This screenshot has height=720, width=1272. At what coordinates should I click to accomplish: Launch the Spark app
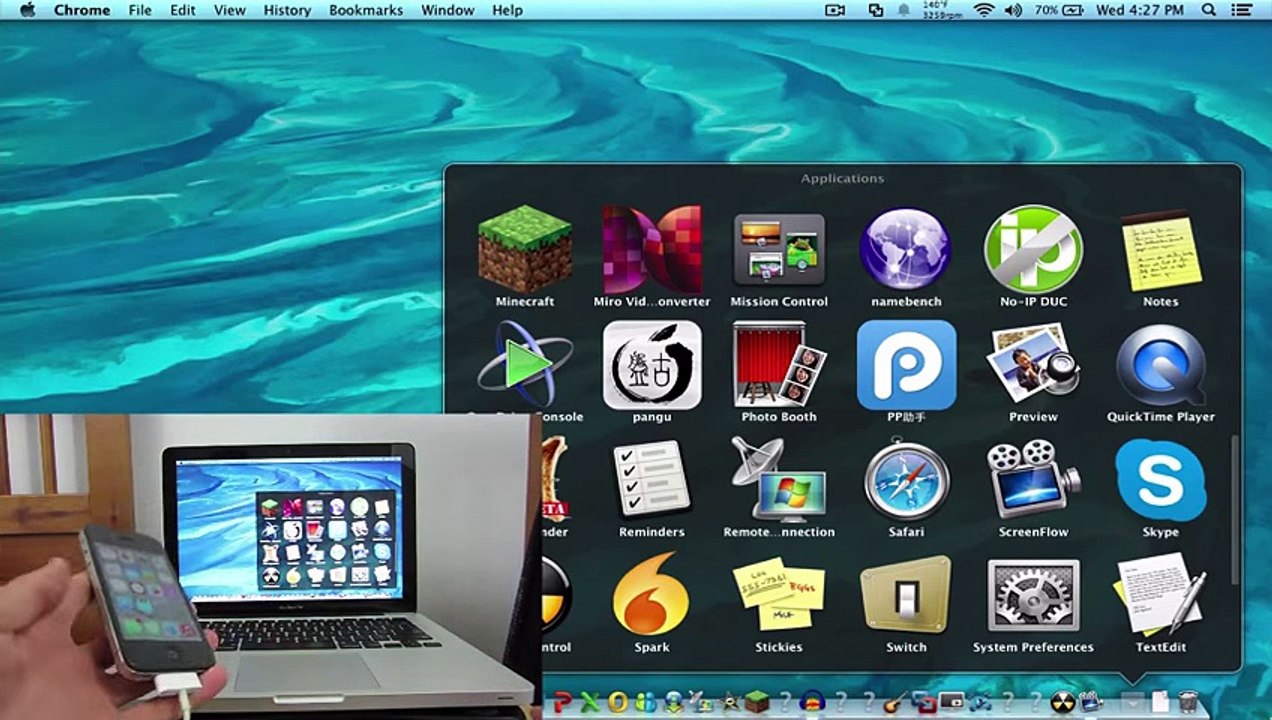[x=652, y=595]
